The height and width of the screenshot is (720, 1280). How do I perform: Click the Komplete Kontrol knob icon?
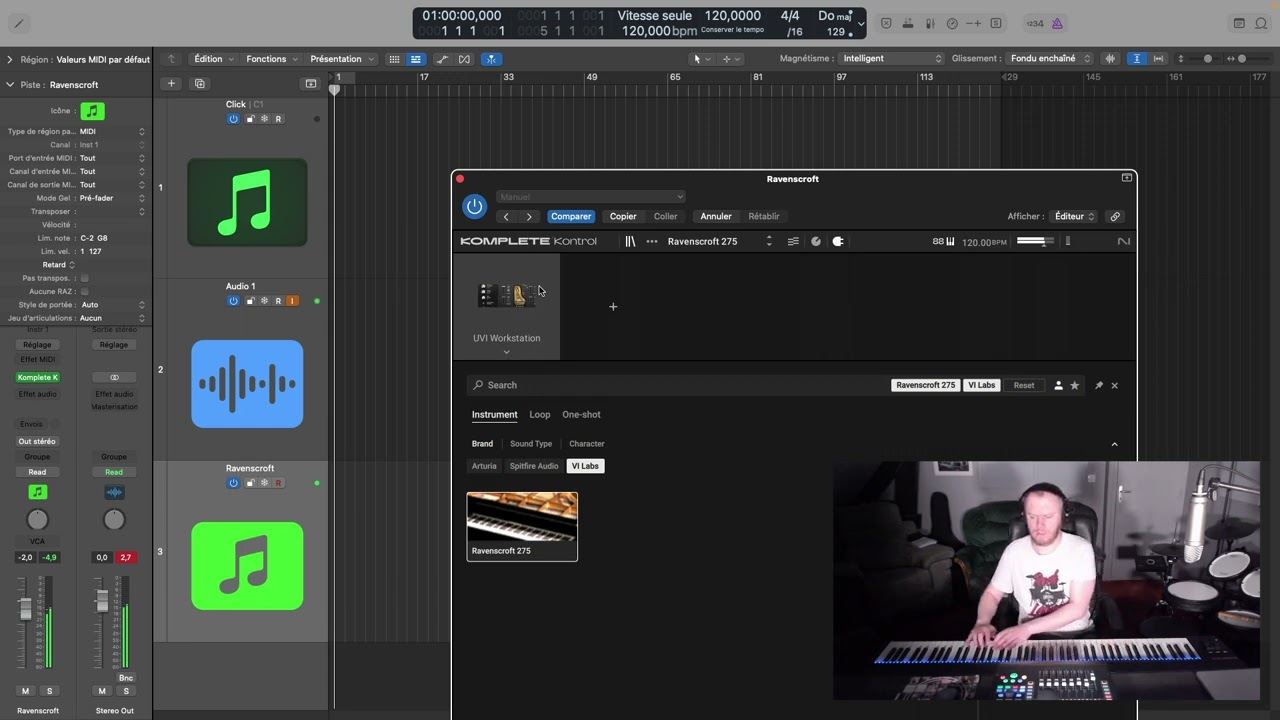point(816,241)
